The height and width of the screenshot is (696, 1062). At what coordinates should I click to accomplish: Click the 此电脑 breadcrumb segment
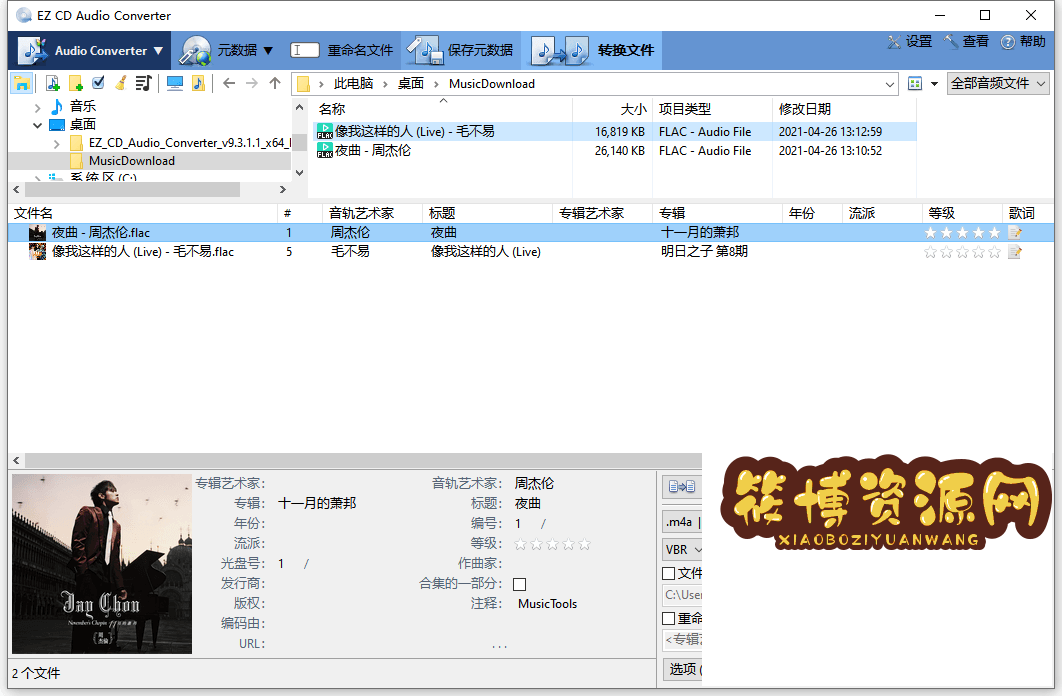click(354, 83)
